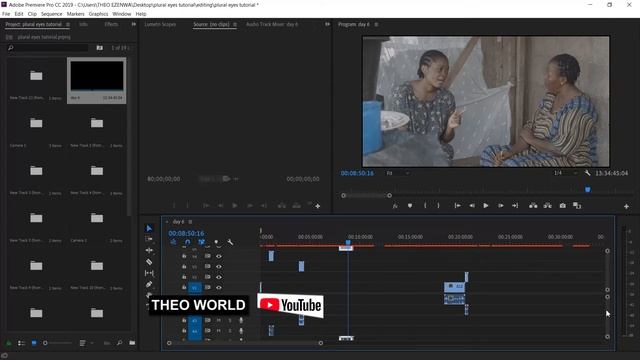Image resolution: width=640 pixels, height=360 pixels.
Task: Open Project panel menu
Action: (68, 24)
